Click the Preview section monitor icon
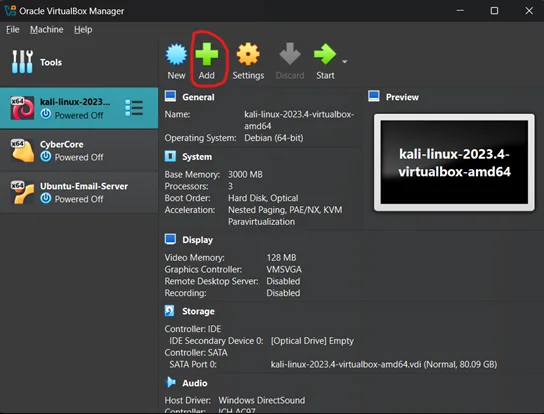Screen dimensions: 544x414 click(374, 96)
